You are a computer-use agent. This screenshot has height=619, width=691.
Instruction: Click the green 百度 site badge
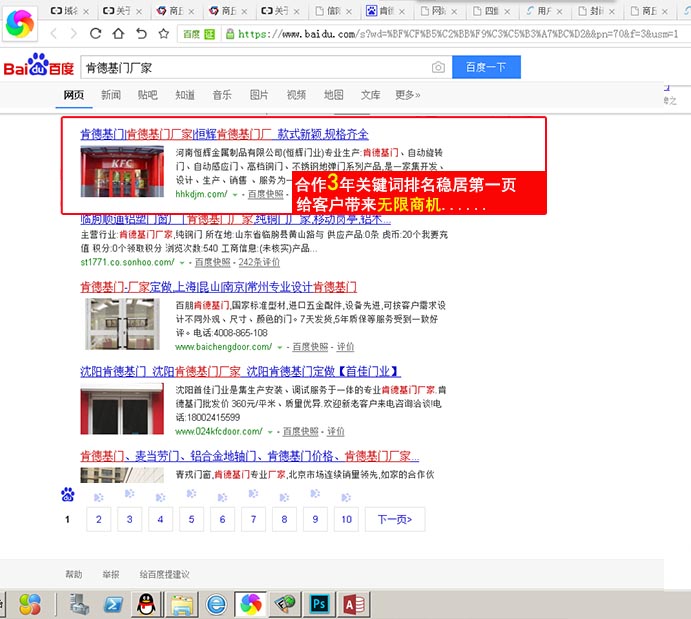click(199, 34)
